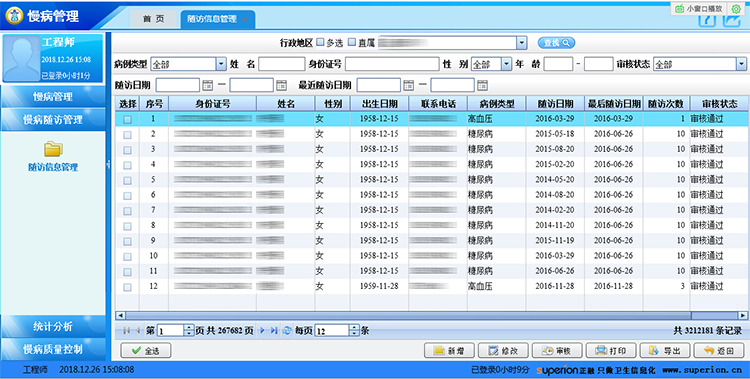The height and width of the screenshot is (379, 750).
Task: Click the 修改 edit button
Action: click(503, 351)
